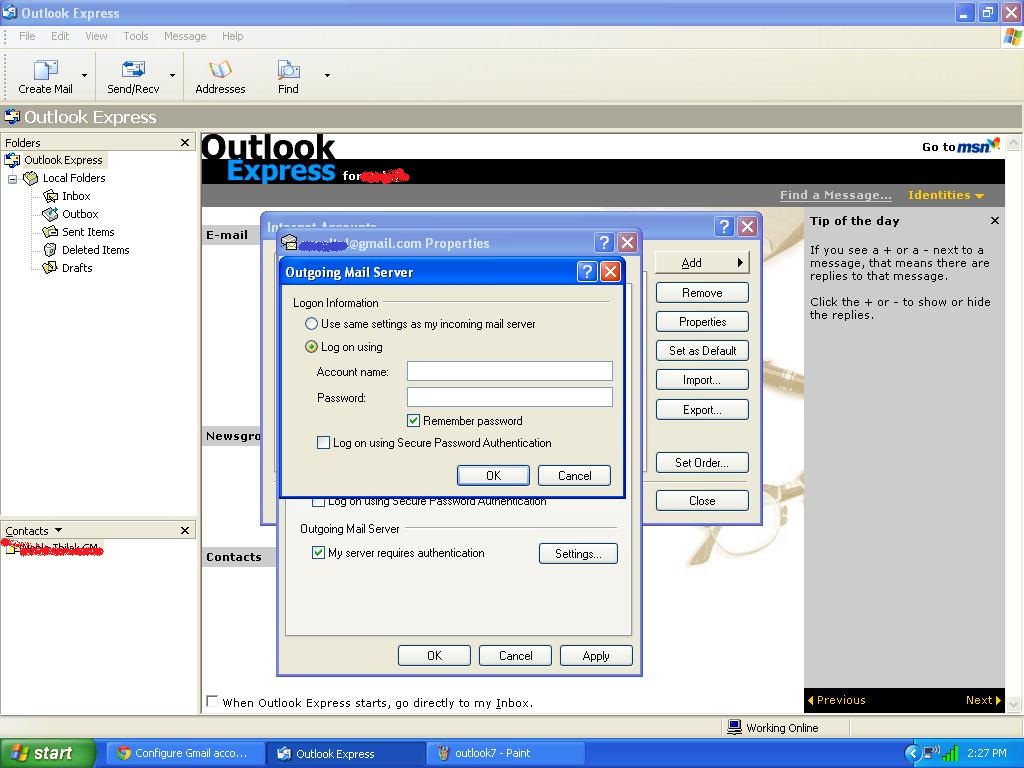Viewport: 1024px width, 768px height.
Task: Close the Folders pane
Action: (185, 142)
